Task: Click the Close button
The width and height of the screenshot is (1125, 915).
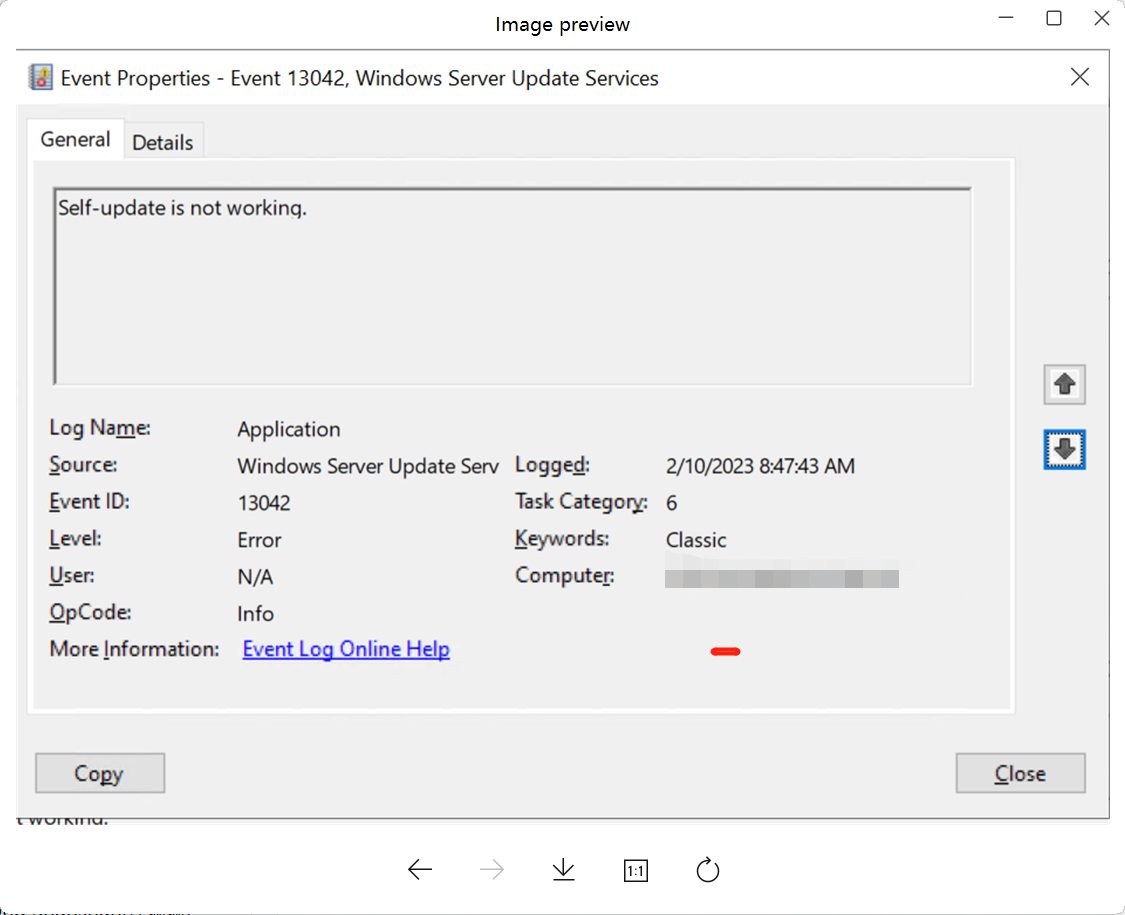Action: pos(1020,773)
